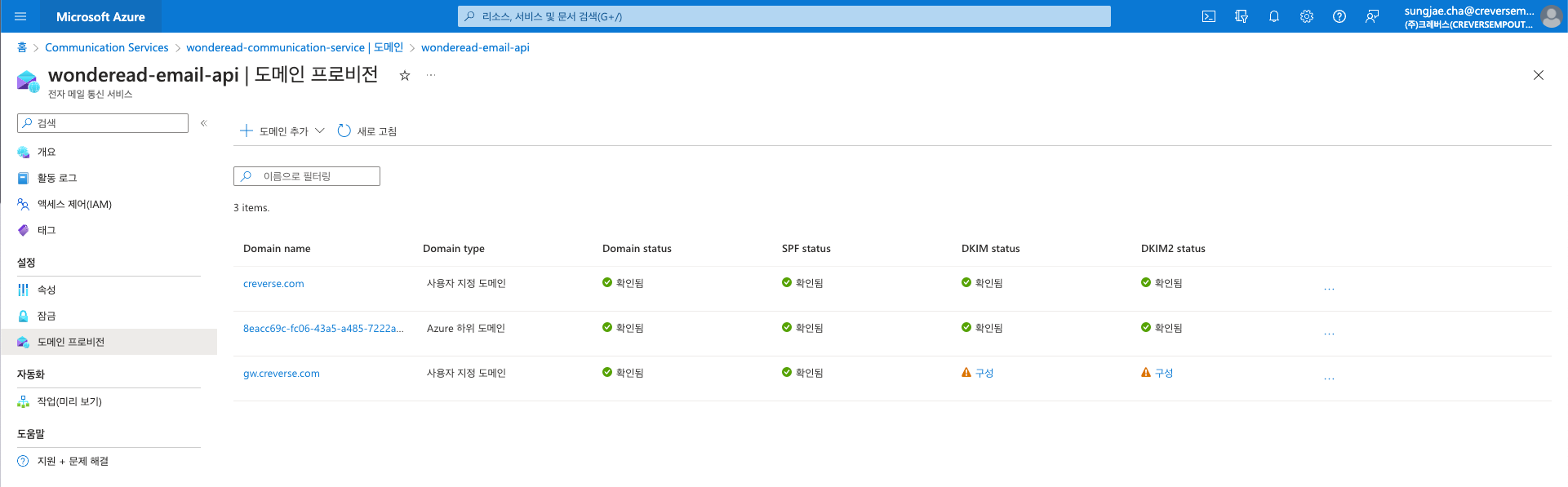This screenshot has height=487, width=1568.
Task: Open the Azure portal hamburger menu
Action: [x=20, y=16]
